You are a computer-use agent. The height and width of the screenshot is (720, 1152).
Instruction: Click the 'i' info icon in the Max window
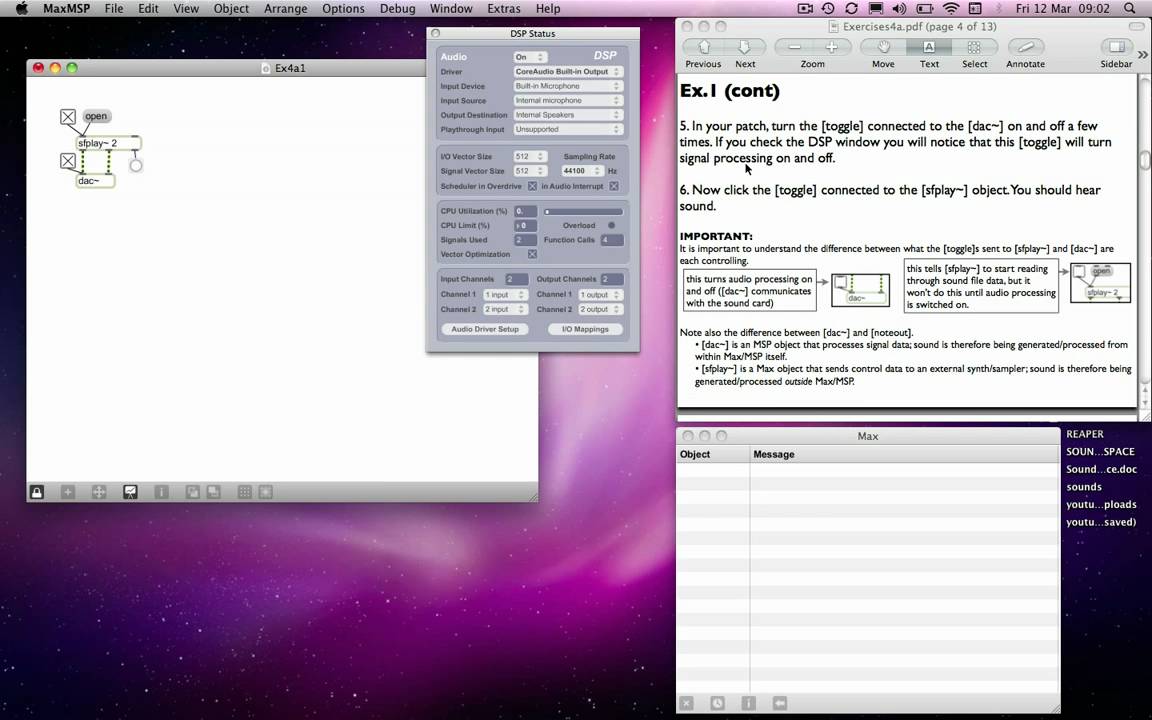748,703
